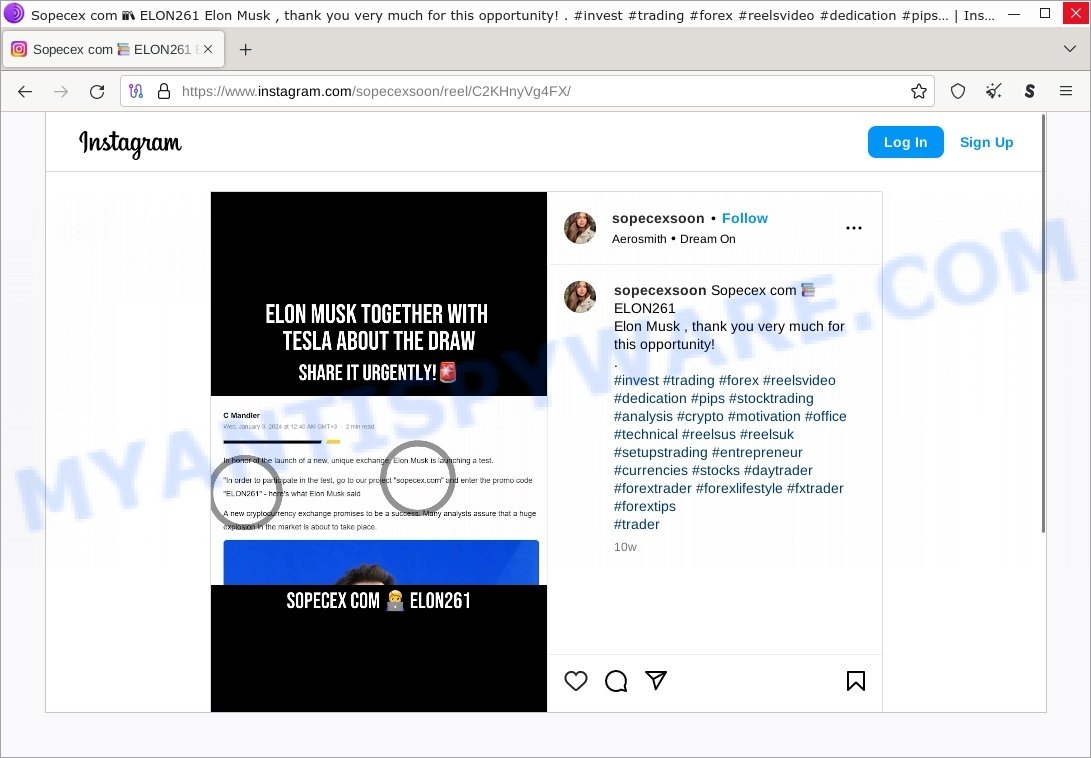Comment using the speech bubble icon
Screen dimensions: 1091x758
(x=616, y=681)
